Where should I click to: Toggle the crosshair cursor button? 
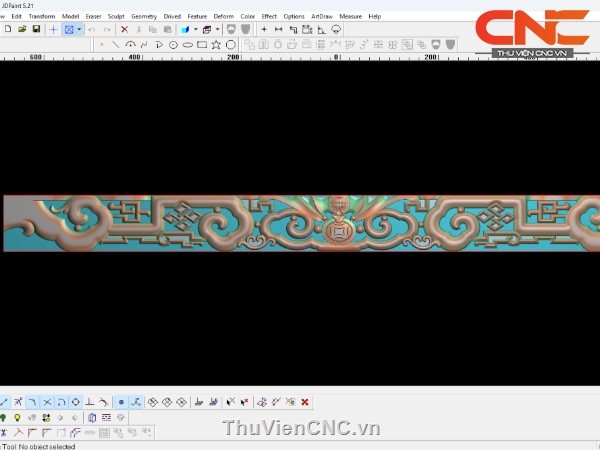tap(54, 29)
